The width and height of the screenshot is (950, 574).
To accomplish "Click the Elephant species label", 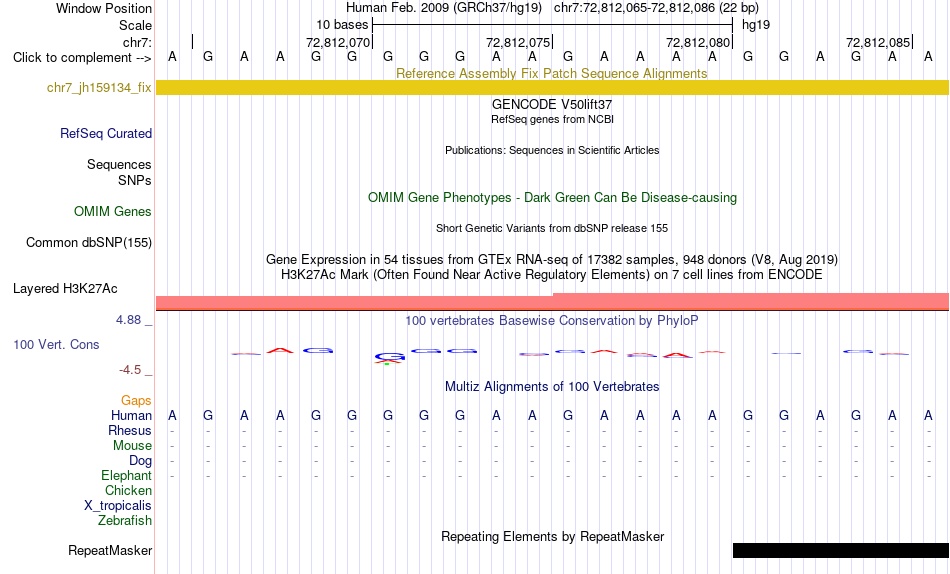I will [x=127, y=475].
